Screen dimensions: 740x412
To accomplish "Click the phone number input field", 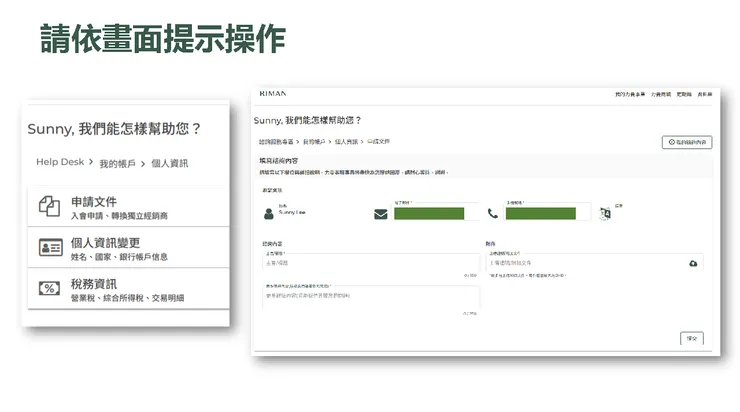I will 547,211.
